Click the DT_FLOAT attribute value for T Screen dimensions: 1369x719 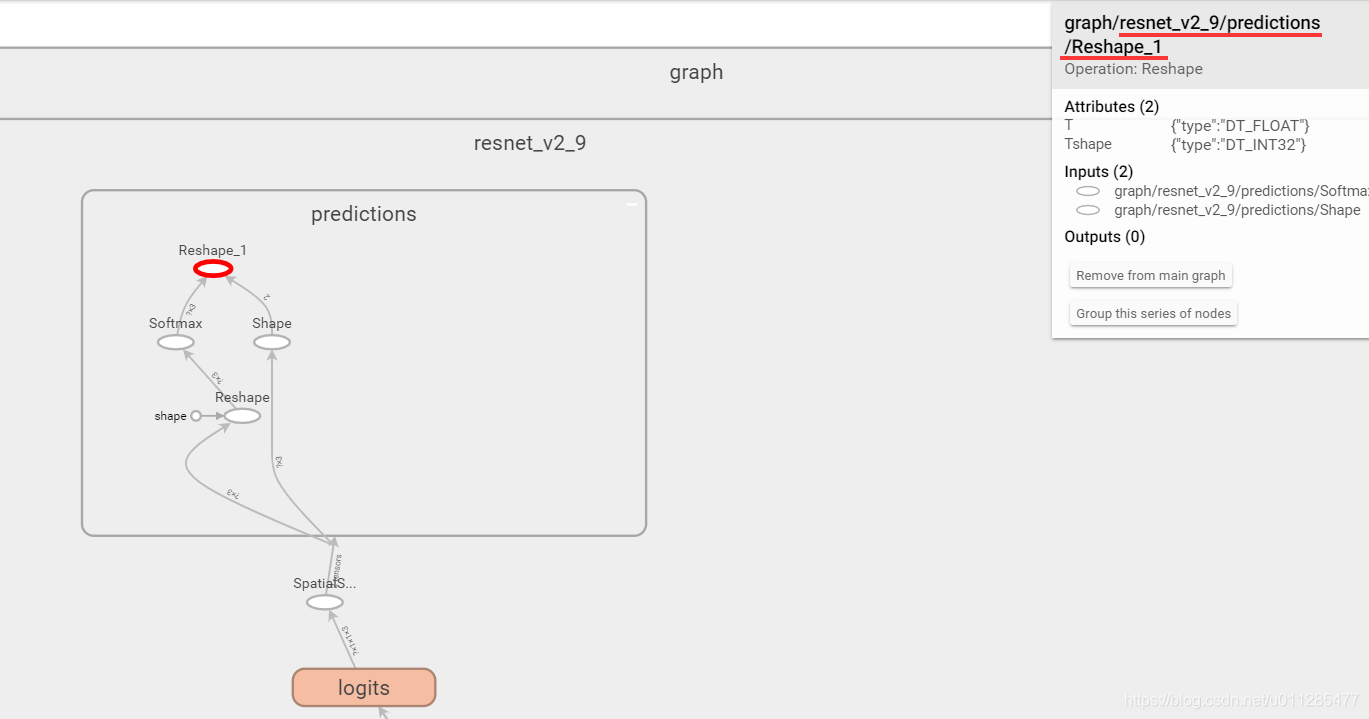[x=1240, y=125]
